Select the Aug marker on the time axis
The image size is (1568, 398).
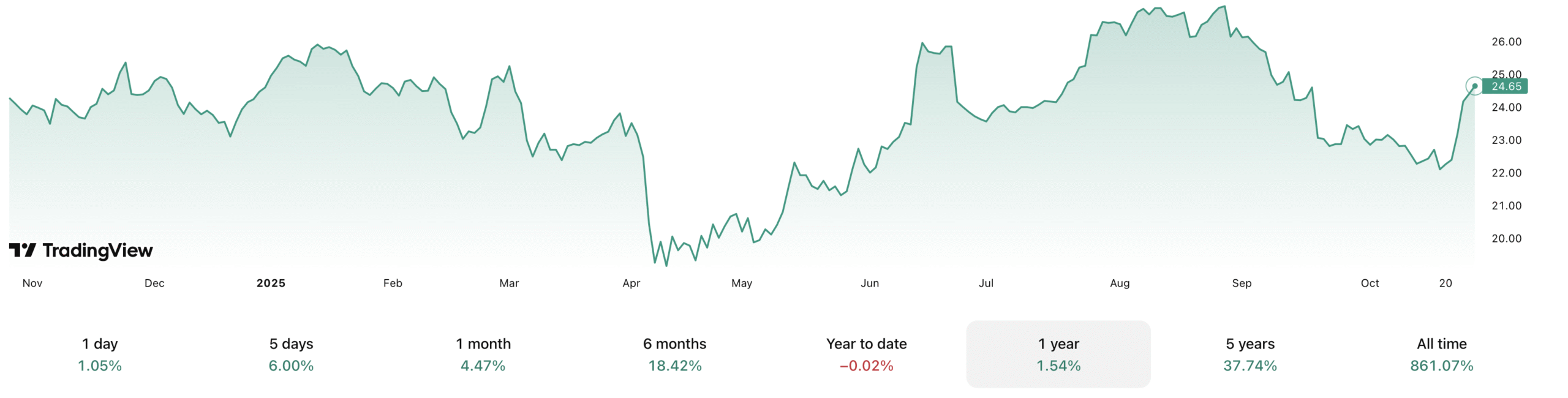point(1120,283)
